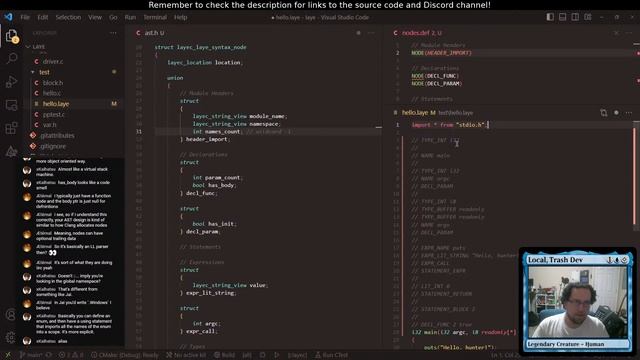
Task: Toggle Secondary Side Bar layout icon
Action: tap(575, 17)
